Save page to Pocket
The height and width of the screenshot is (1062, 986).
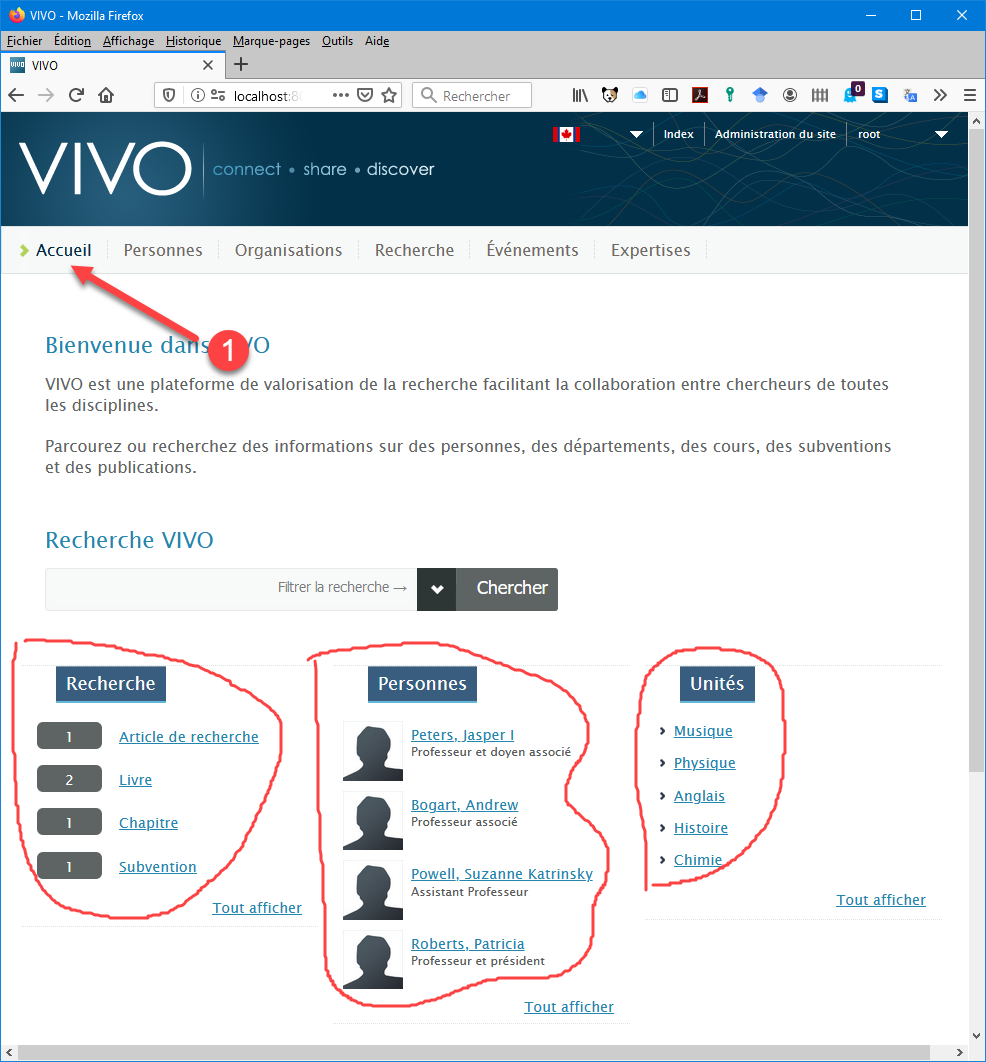coord(365,95)
